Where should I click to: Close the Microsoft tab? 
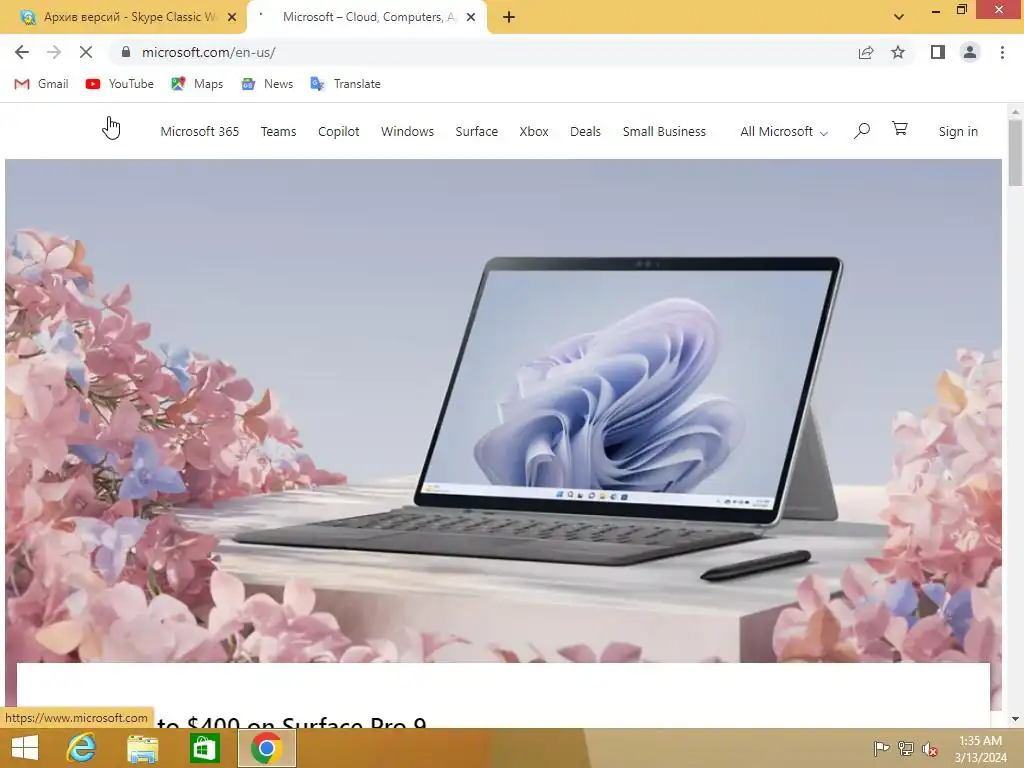tap(471, 18)
